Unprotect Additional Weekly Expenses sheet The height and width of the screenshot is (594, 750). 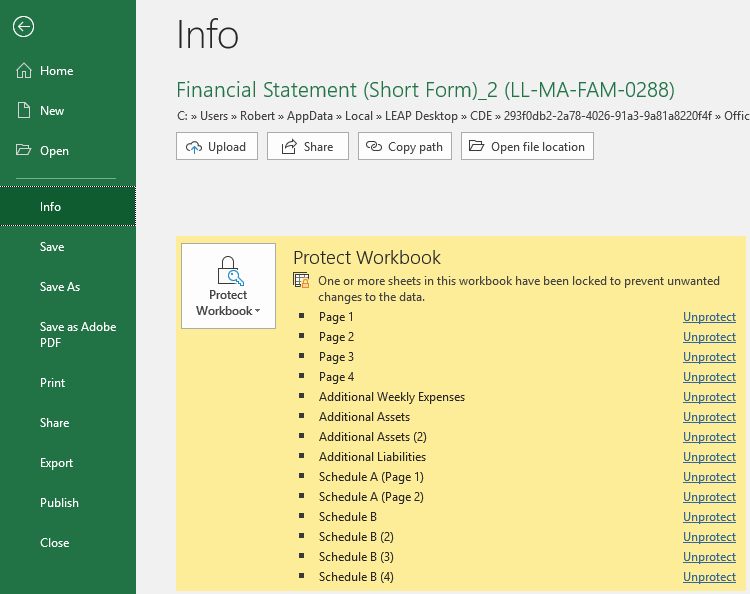pos(709,397)
